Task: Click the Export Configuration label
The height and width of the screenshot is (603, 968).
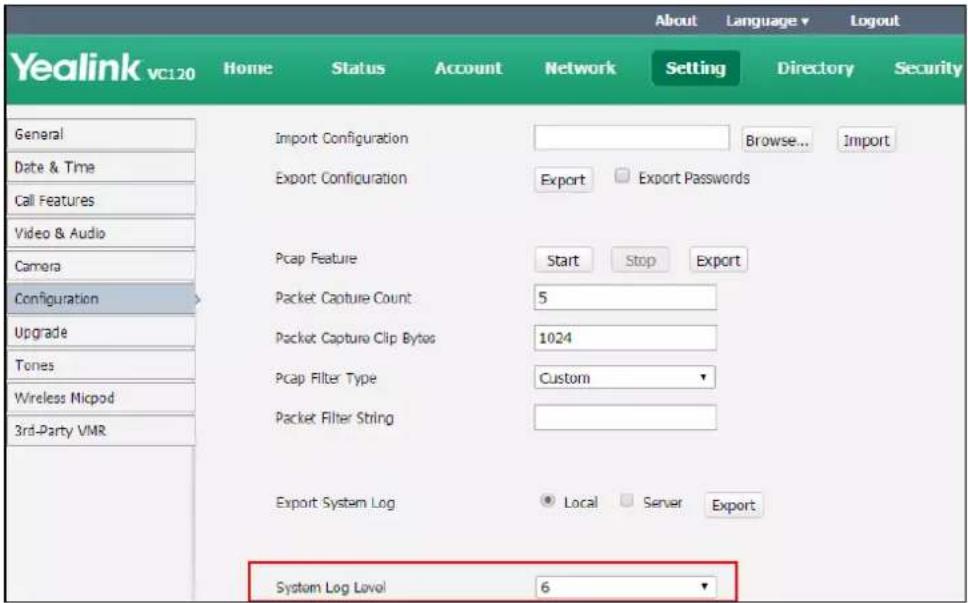Action: pyautogui.click(x=341, y=178)
